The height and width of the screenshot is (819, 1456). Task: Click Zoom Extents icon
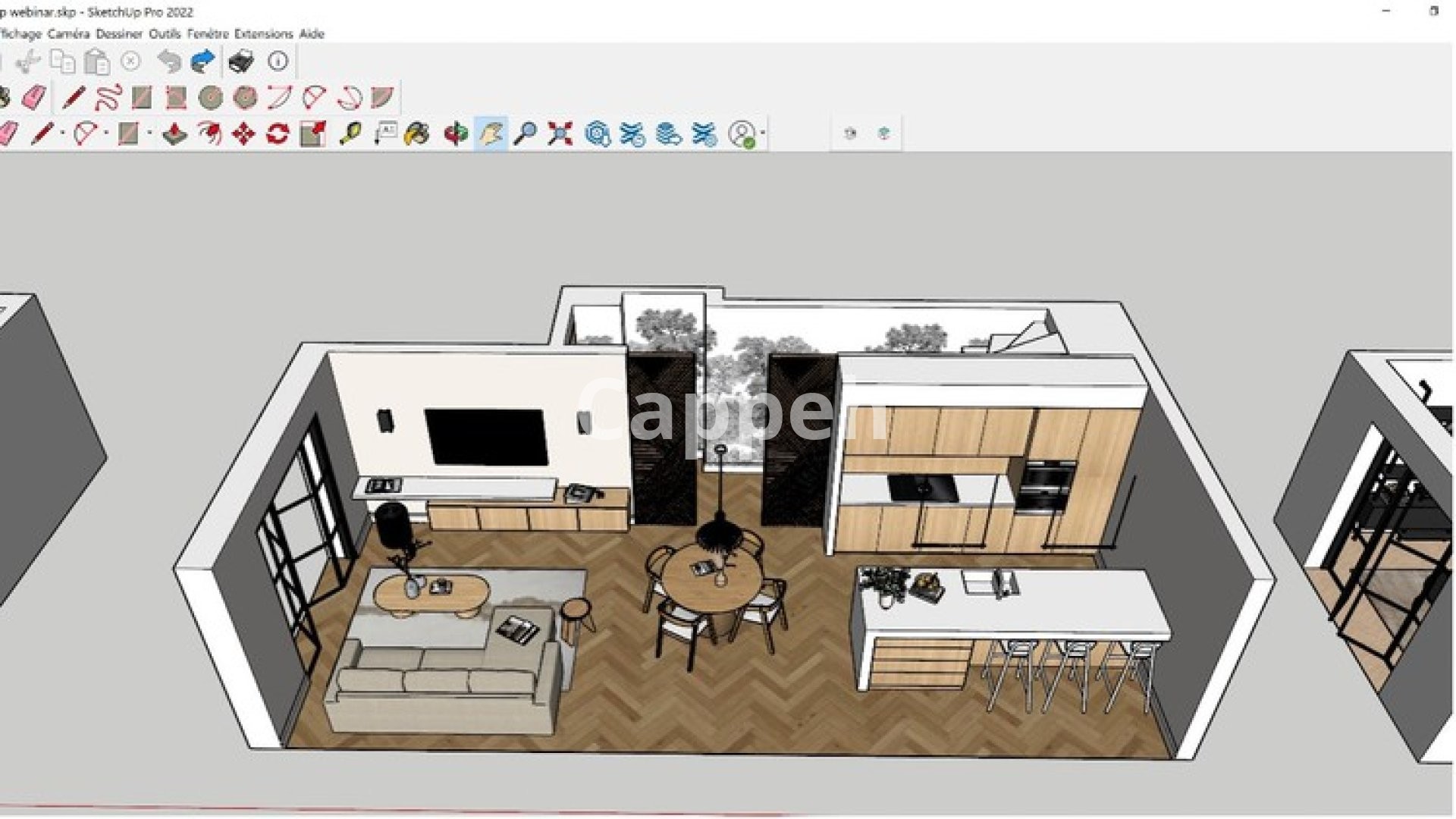560,134
